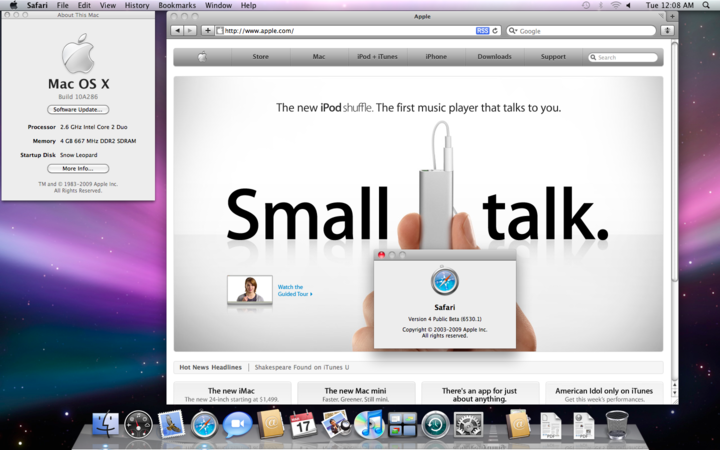Open the File menu
720x450 pixels.
click(62, 5)
